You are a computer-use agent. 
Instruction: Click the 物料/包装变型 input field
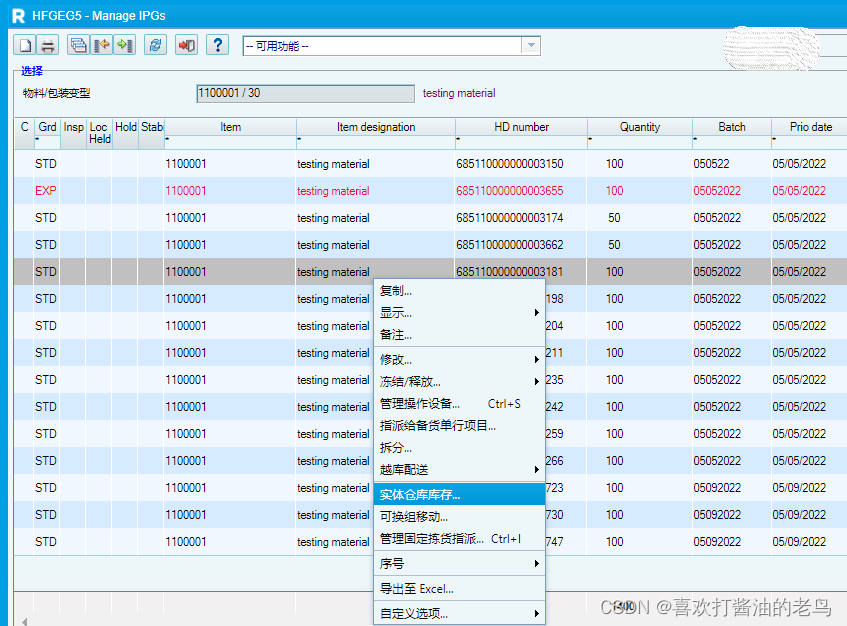coord(305,93)
